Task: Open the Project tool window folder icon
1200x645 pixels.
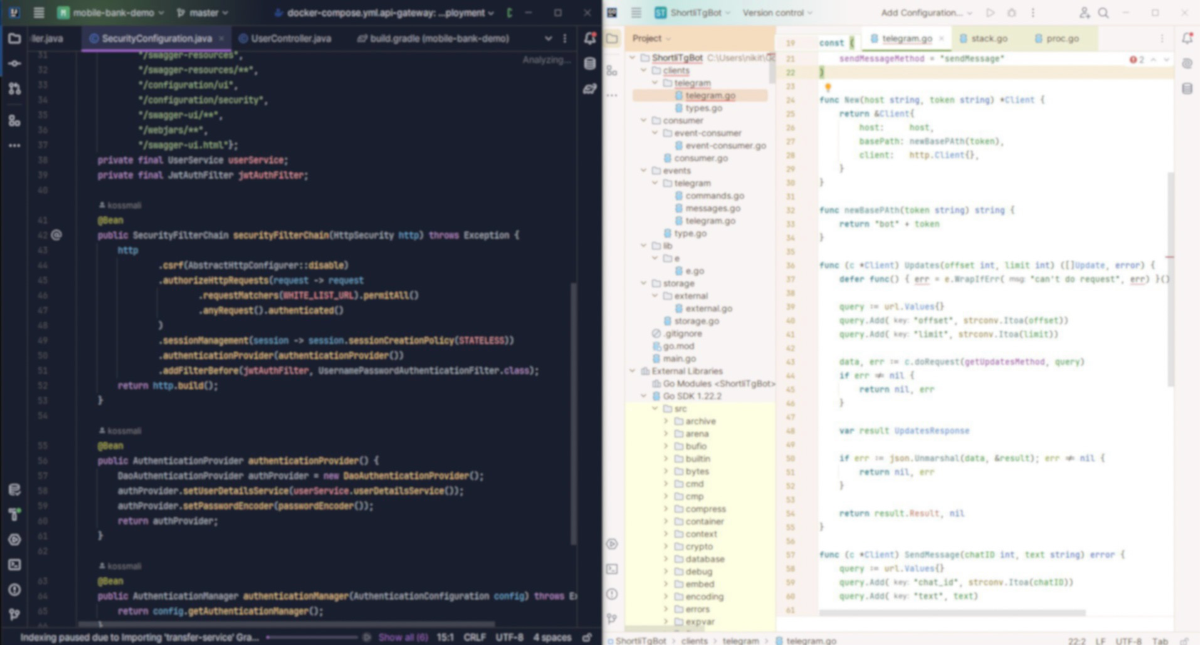Action: click(613, 38)
